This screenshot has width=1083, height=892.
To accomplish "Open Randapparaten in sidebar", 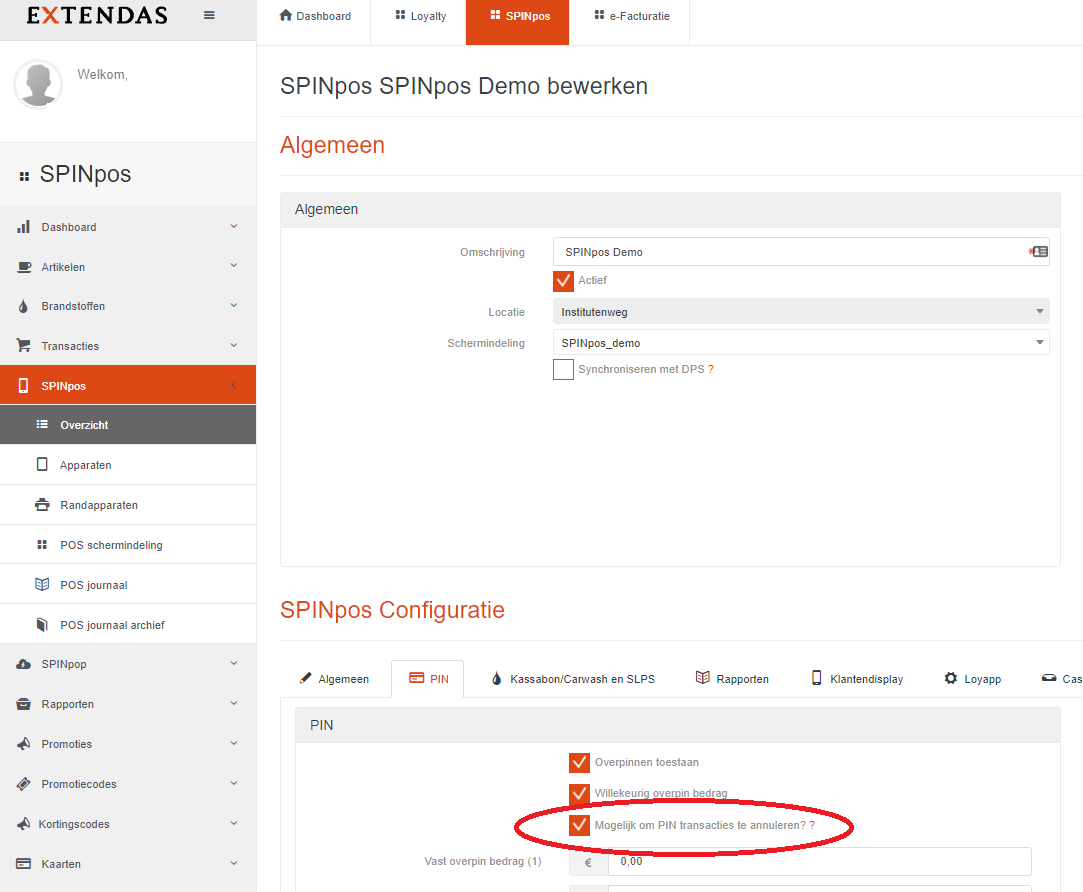I will 128,505.
